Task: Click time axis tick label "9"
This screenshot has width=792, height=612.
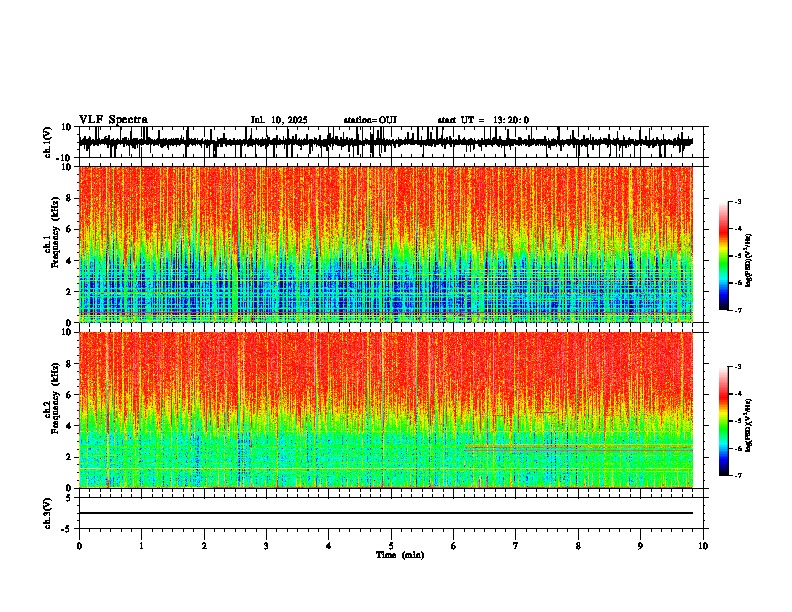Action: [640, 546]
